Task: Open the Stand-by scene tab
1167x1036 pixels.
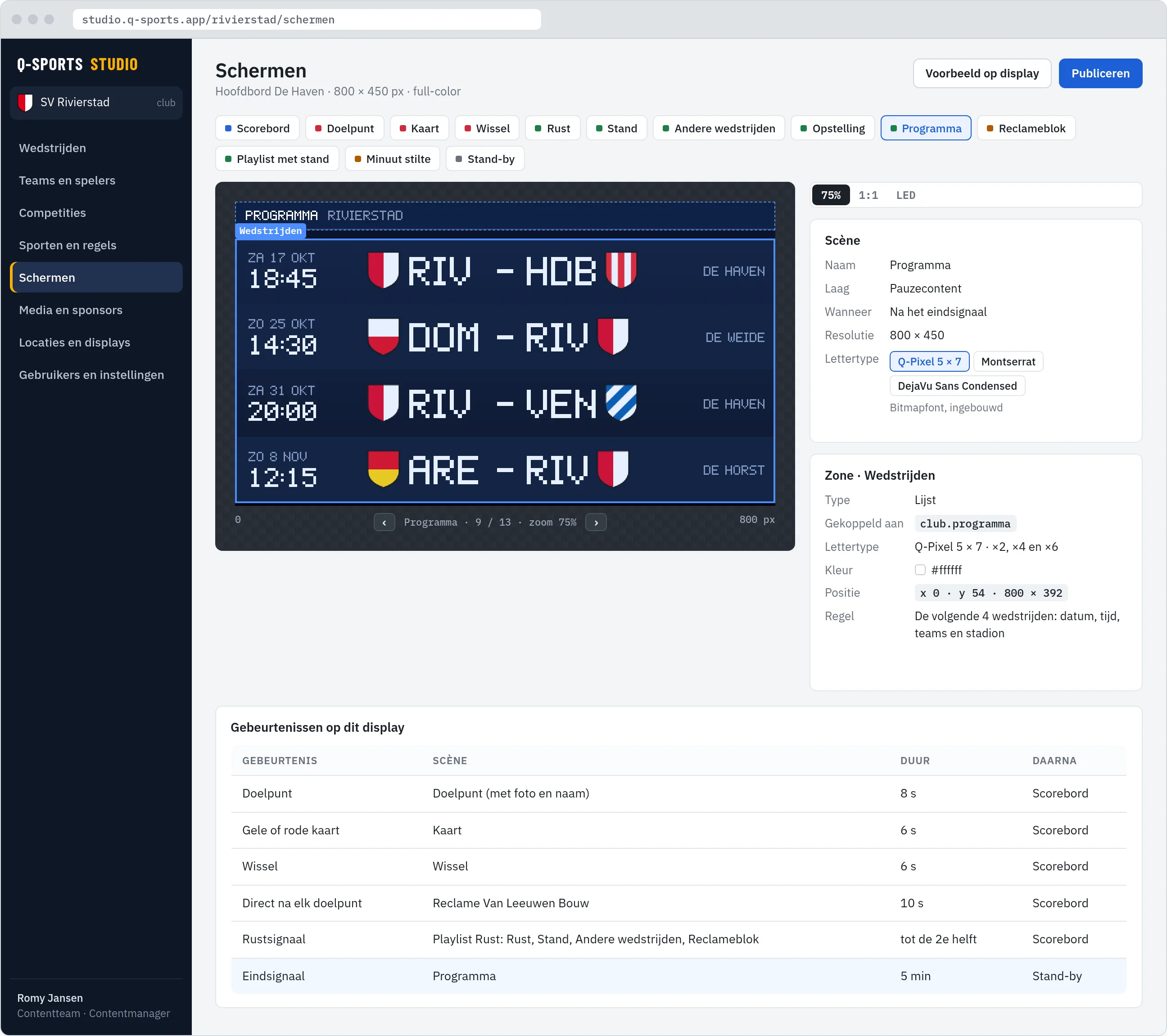Action: click(485, 159)
